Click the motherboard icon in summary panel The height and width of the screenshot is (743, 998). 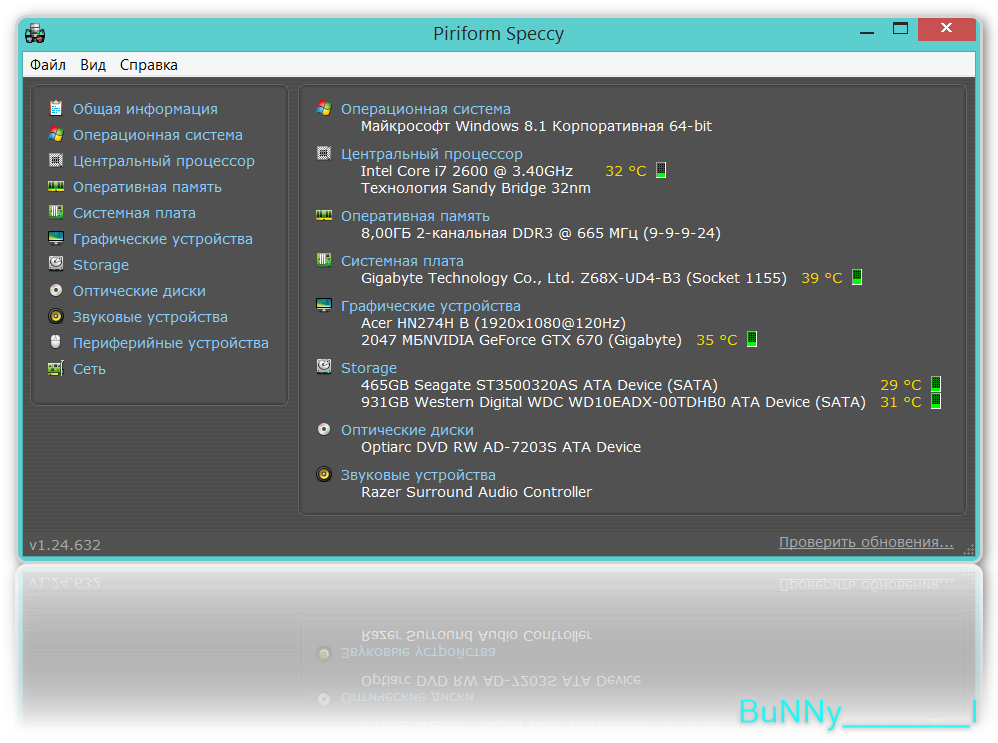[x=324, y=260]
